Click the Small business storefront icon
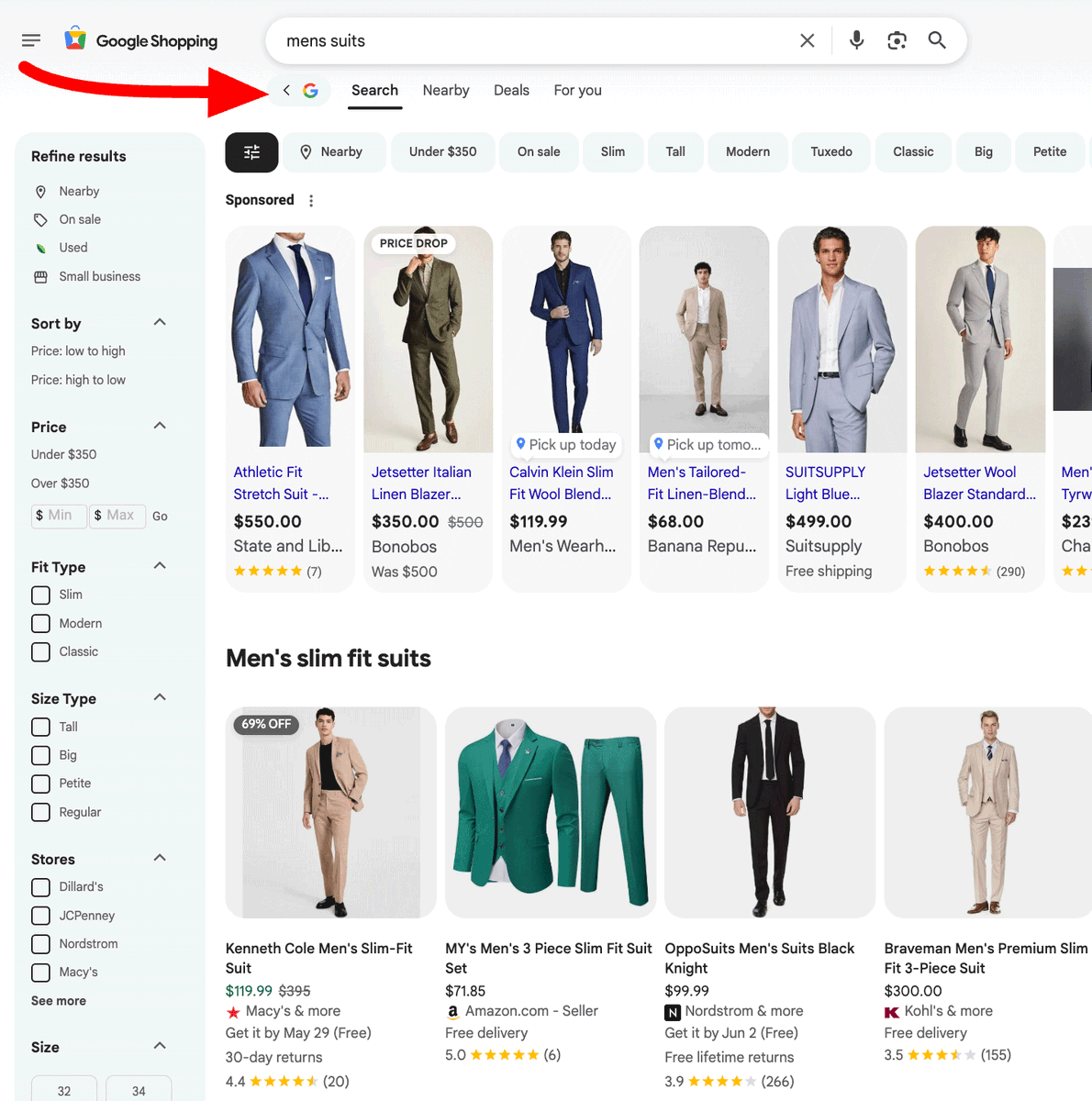Viewport: 1092px width, 1101px height. pyautogui.click(x=40, y=277)
